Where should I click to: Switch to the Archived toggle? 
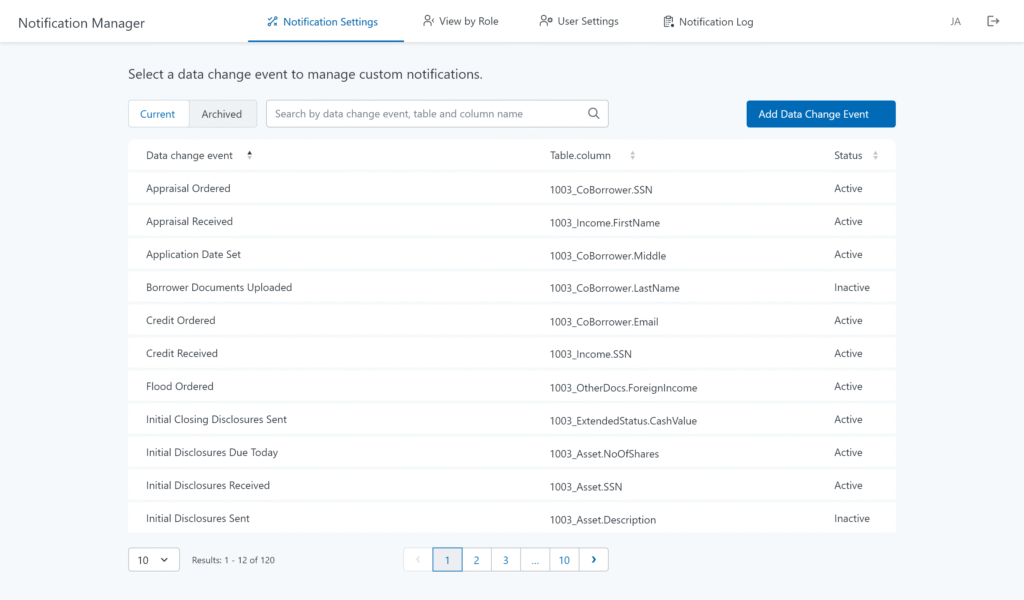pyautogui.click(x=222, y=114)
